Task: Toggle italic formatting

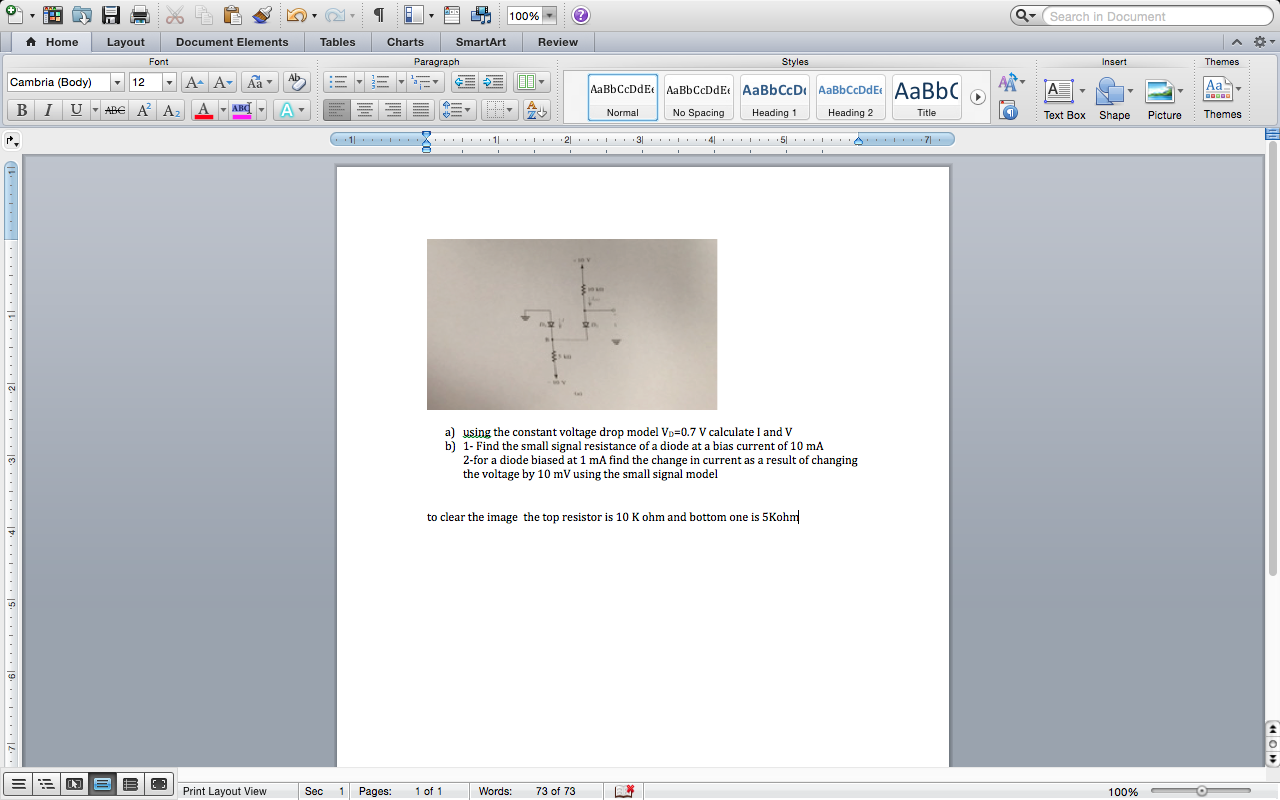Action: tap(47, 110)
